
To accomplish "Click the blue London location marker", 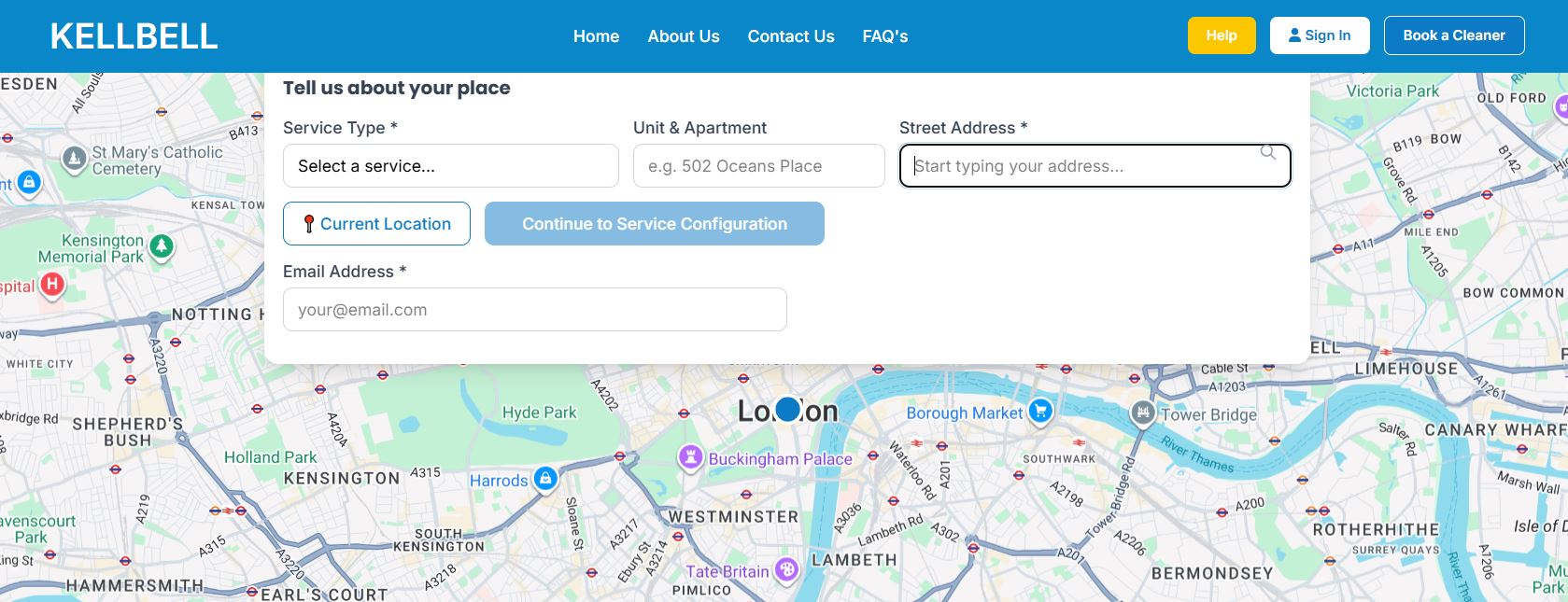I will 788,409.
